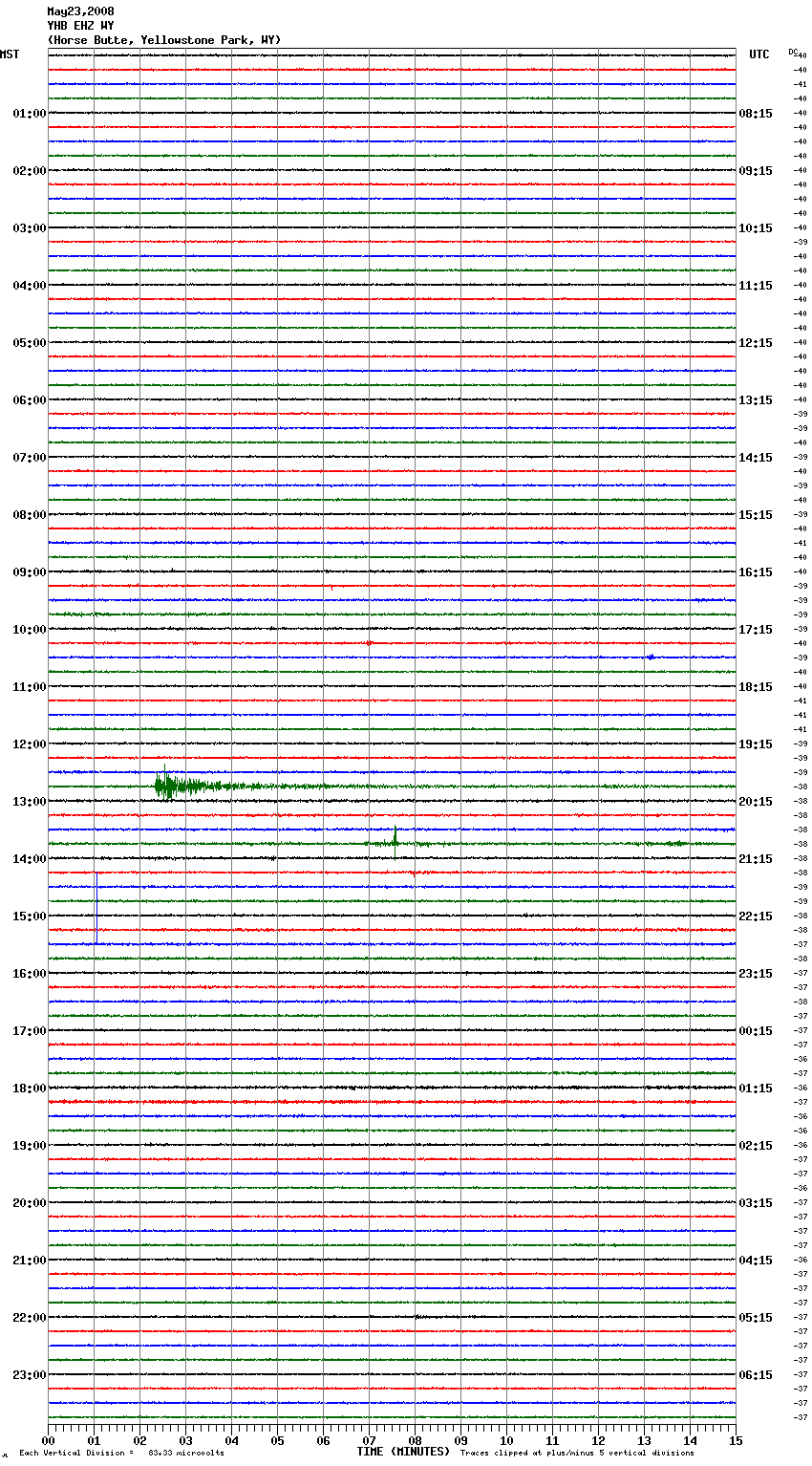Screen dimensions: 812x1466
Task: Click the 05:15 UTC time label
Action: point(756,1318)
